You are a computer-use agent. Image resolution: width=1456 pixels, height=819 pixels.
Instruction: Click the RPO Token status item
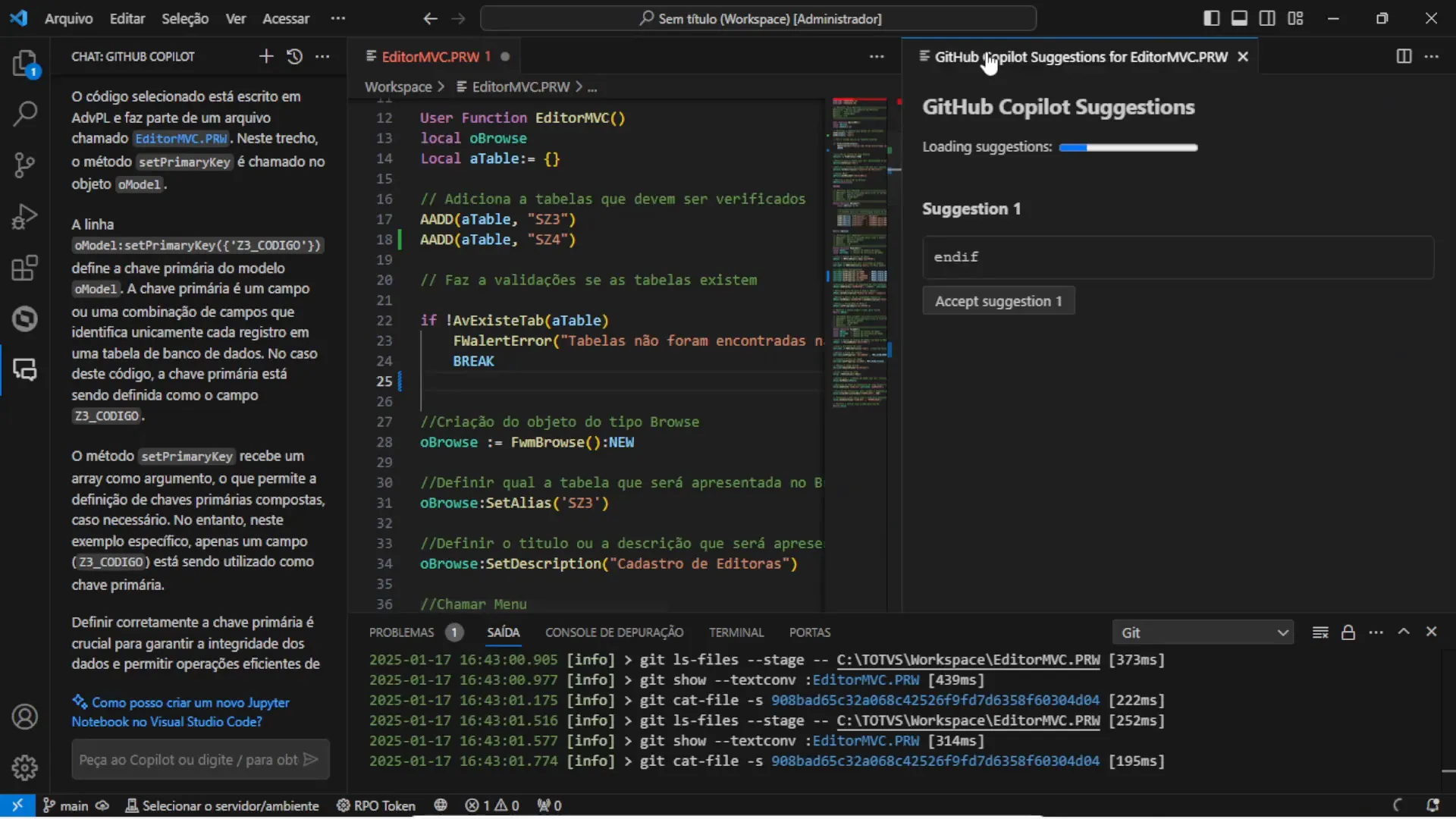pyautogui.click(x=376, y=805)
